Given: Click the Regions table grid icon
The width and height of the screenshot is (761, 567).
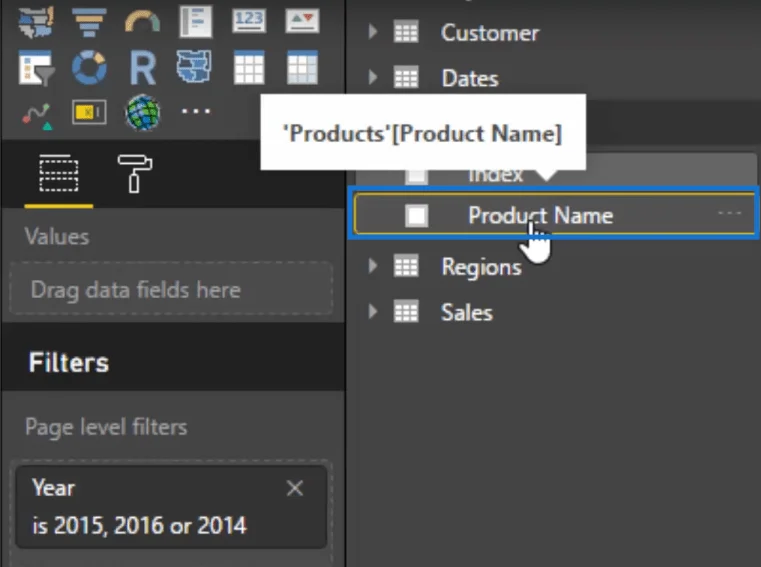Looking at the screenshot, I should pos(406,266).
